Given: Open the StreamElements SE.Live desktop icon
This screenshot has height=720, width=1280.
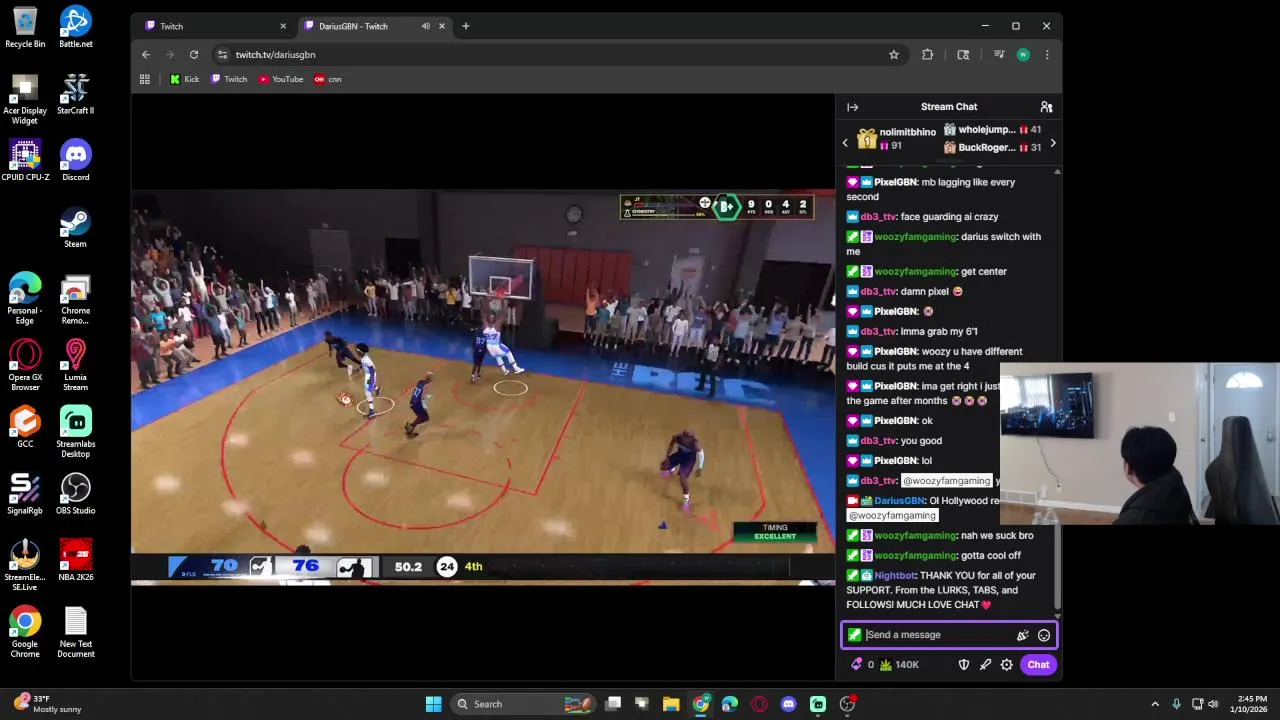Looking at the screenshot, I should pos(25,566).
